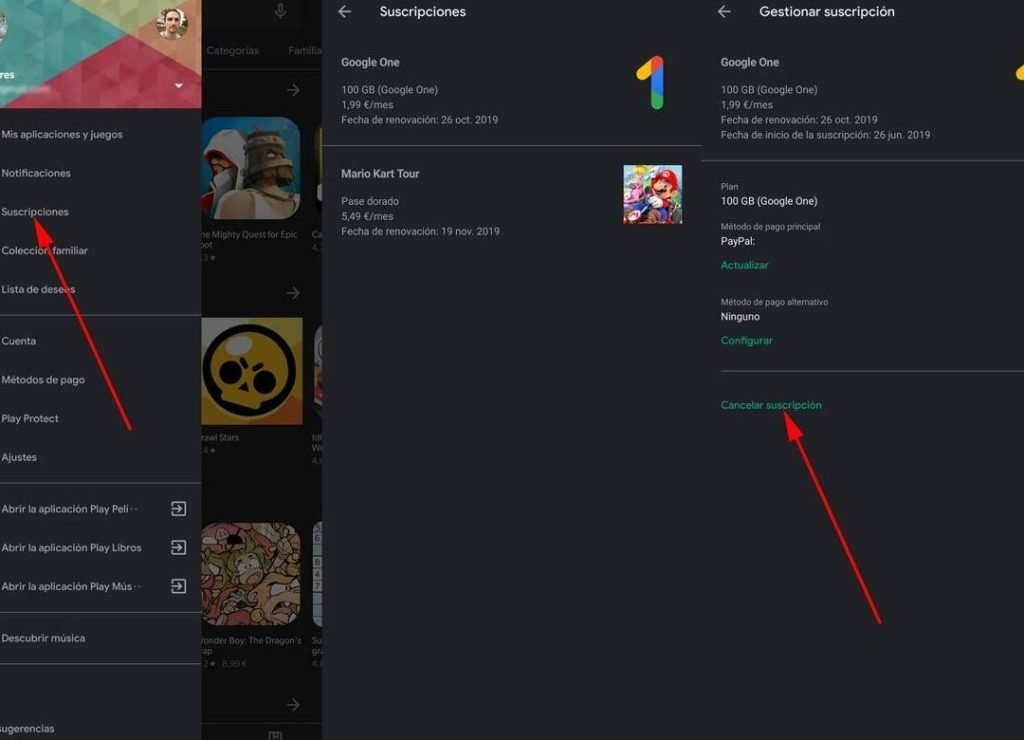Tap the microphone voice search icon
1024x740 pixels.
click(x=280, y=12)
